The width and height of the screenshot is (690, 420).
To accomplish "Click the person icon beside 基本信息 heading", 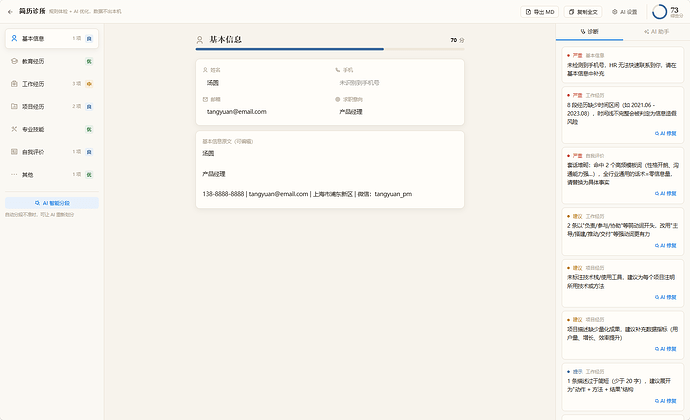I will pos(200,40).
